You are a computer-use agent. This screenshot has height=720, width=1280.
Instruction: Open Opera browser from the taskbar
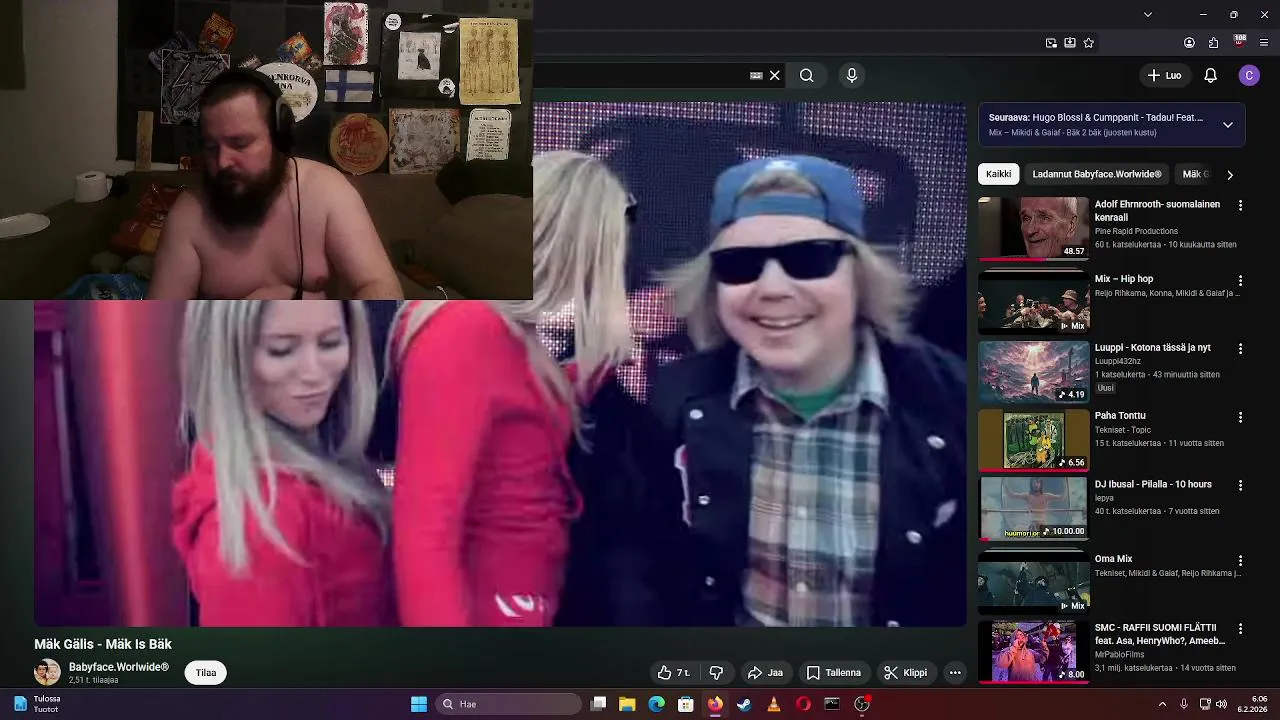coord(803,704)
